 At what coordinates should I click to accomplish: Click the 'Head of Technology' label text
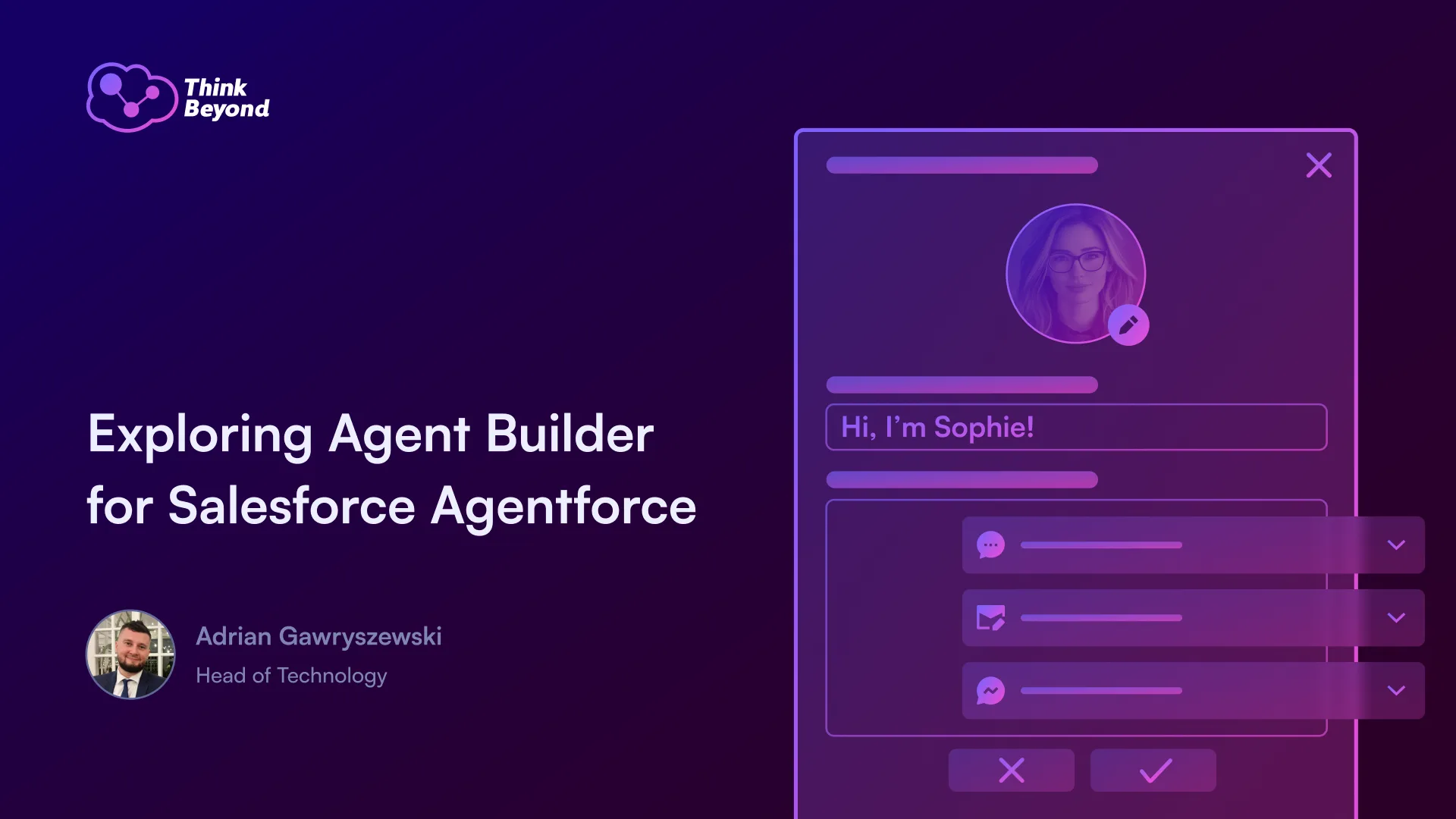(x=291, y=675)
